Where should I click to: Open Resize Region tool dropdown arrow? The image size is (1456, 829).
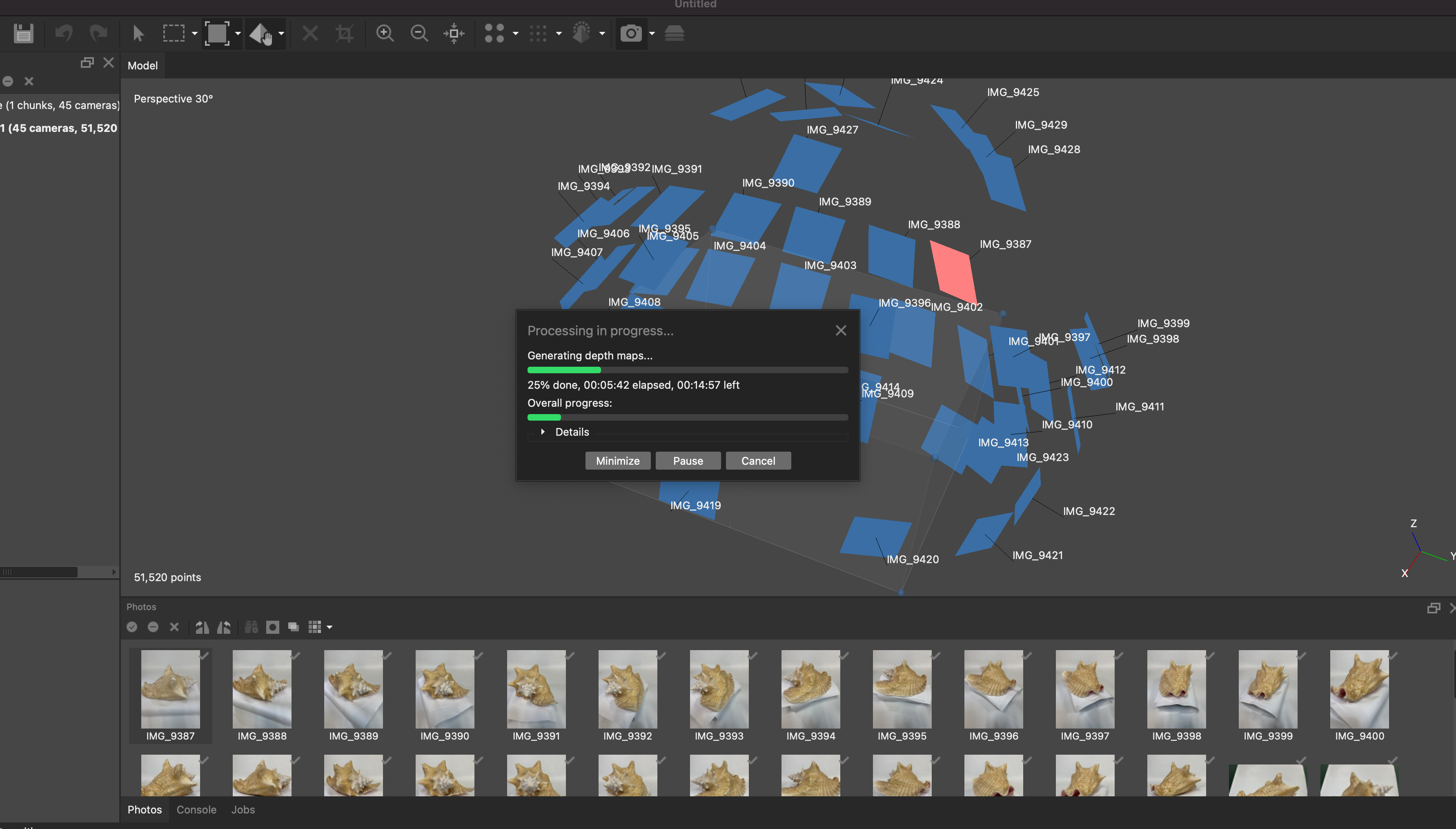tap(238, 34)
